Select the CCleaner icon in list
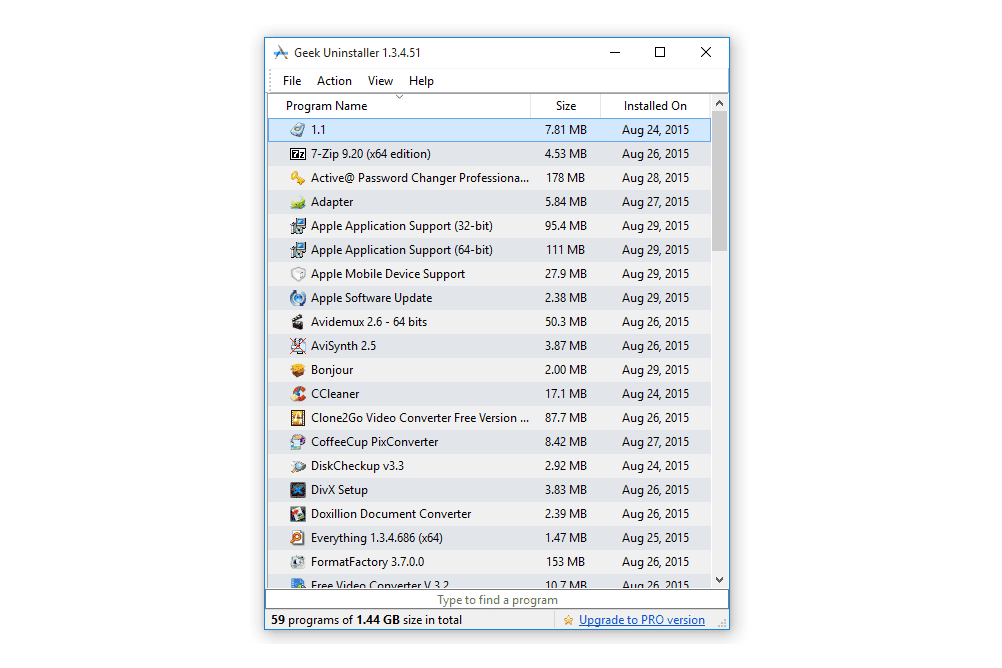This screenshot has height=668, width=1002. 297,394
